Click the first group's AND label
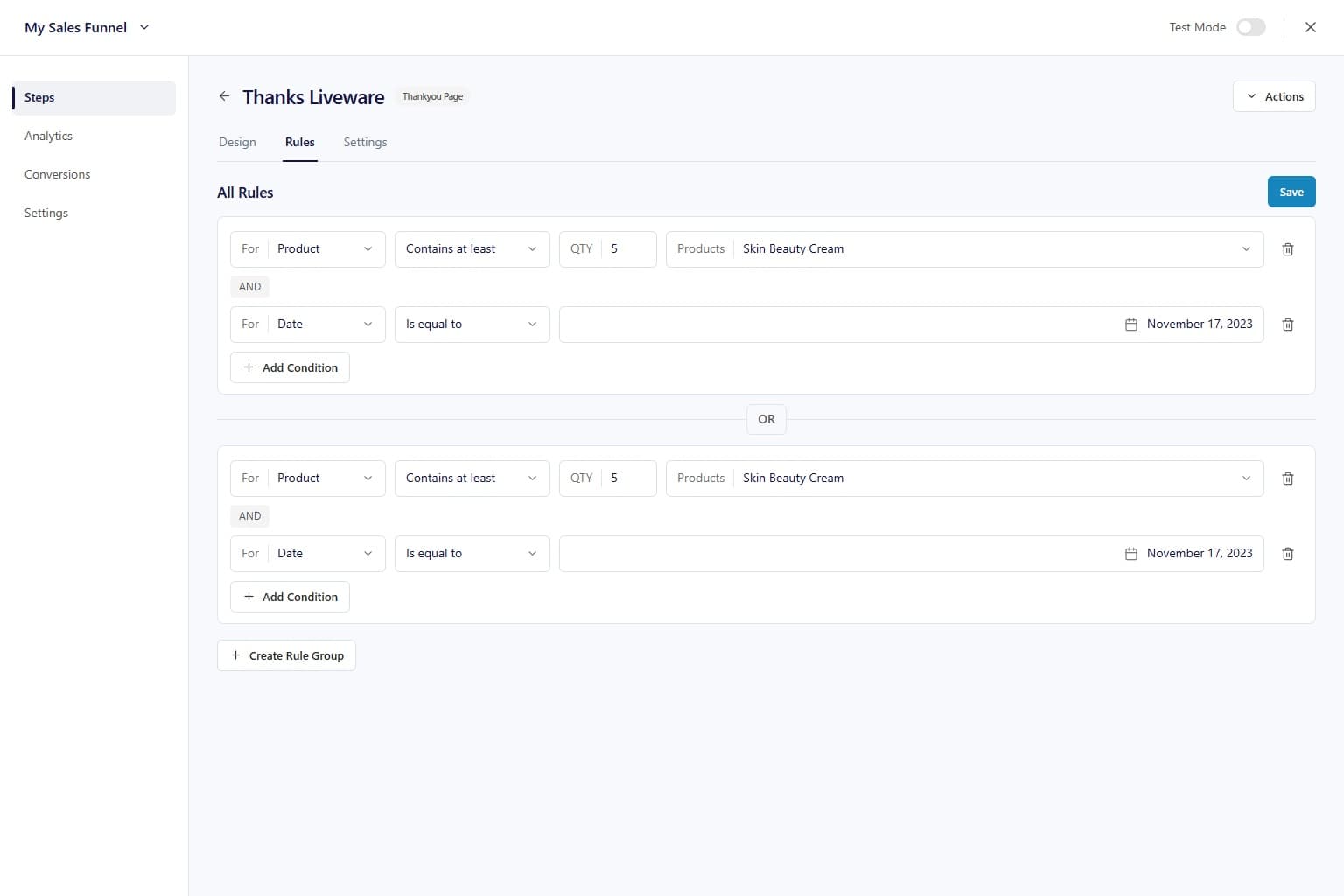 click(x=249, y=286)
